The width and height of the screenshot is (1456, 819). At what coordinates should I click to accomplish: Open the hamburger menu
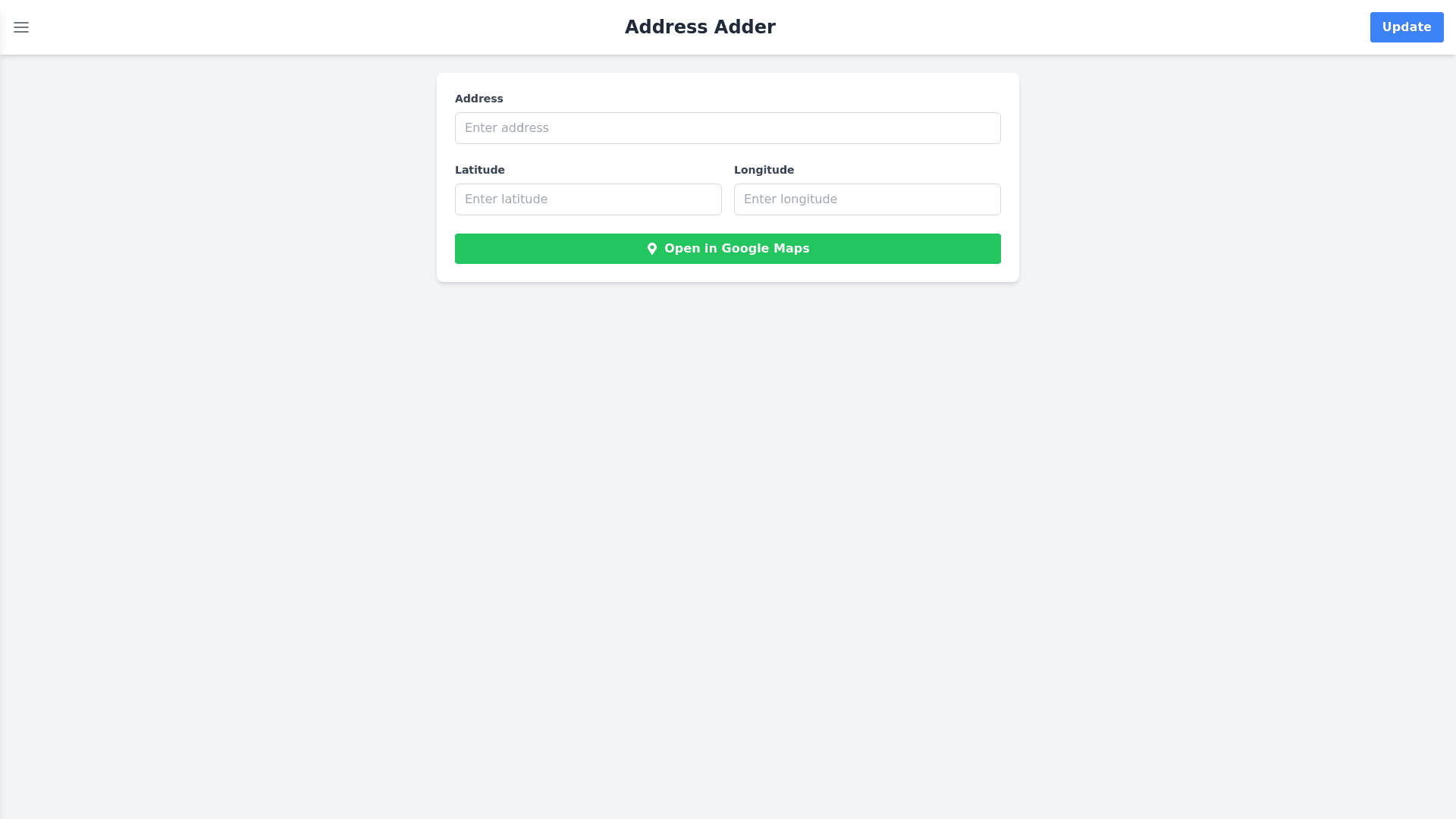[x=21, y=27]
